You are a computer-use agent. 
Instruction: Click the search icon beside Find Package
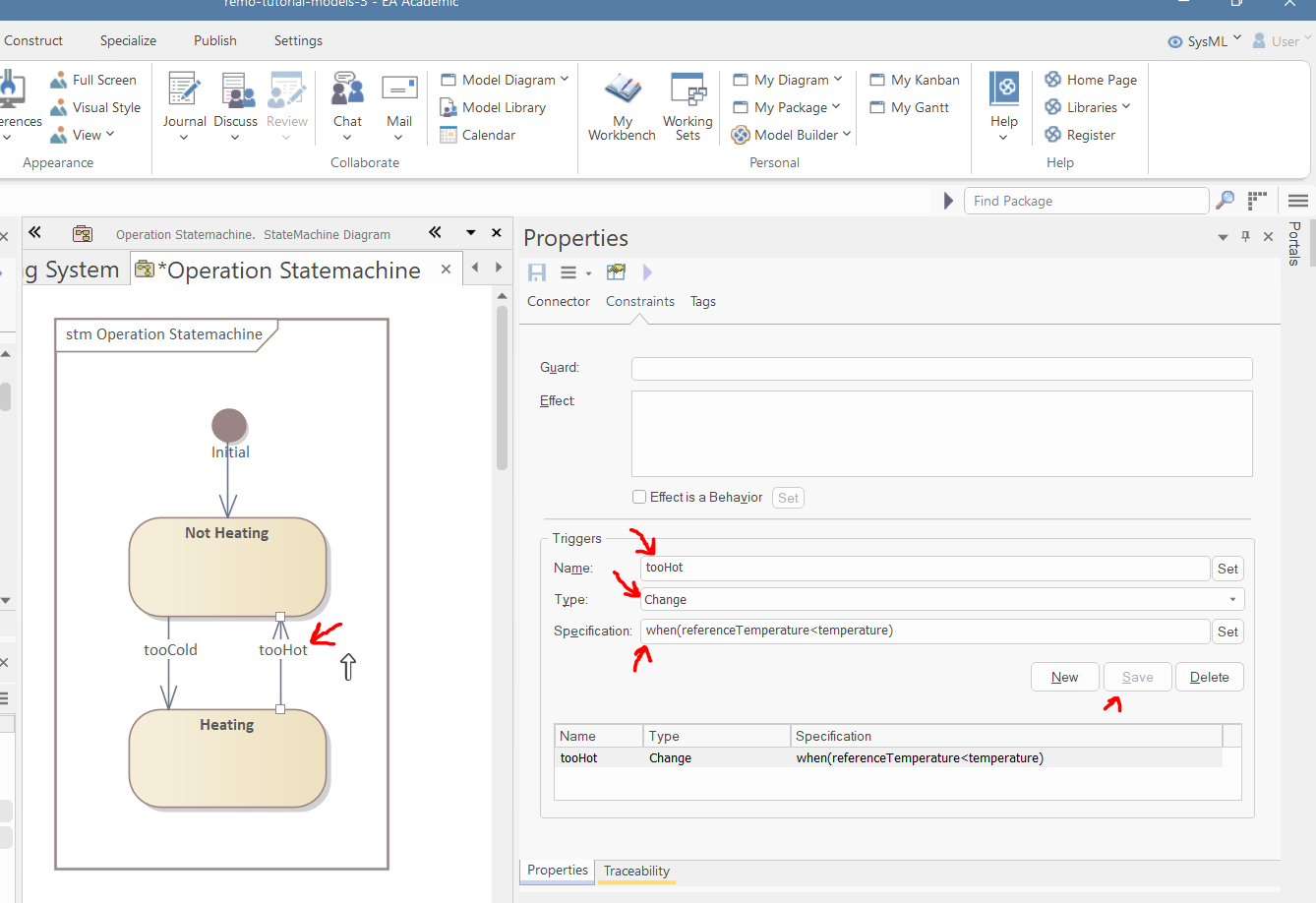[1225, 201]
